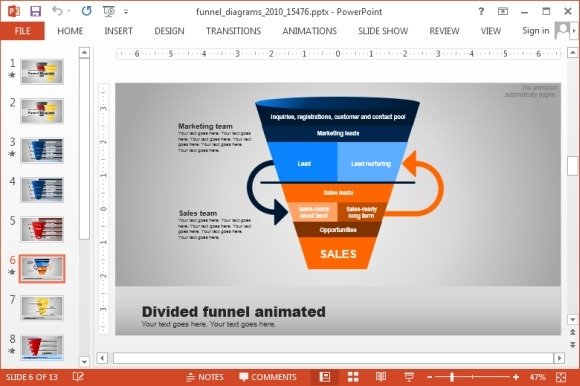This screenshot has height=386, width=580.
Task: Select Normal view in status bar
Action: (x=324, y=377)
